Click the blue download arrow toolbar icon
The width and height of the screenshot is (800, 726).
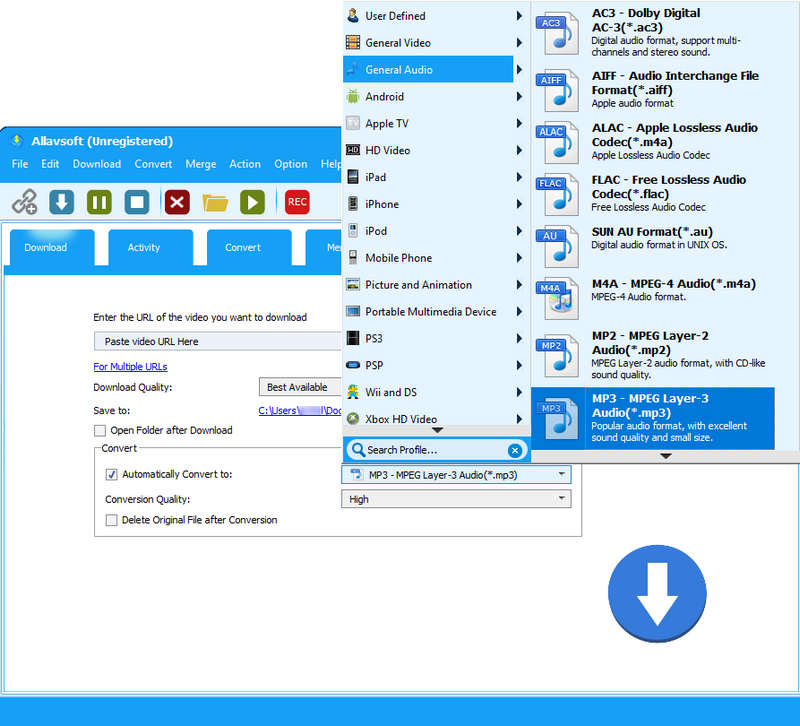62,202
